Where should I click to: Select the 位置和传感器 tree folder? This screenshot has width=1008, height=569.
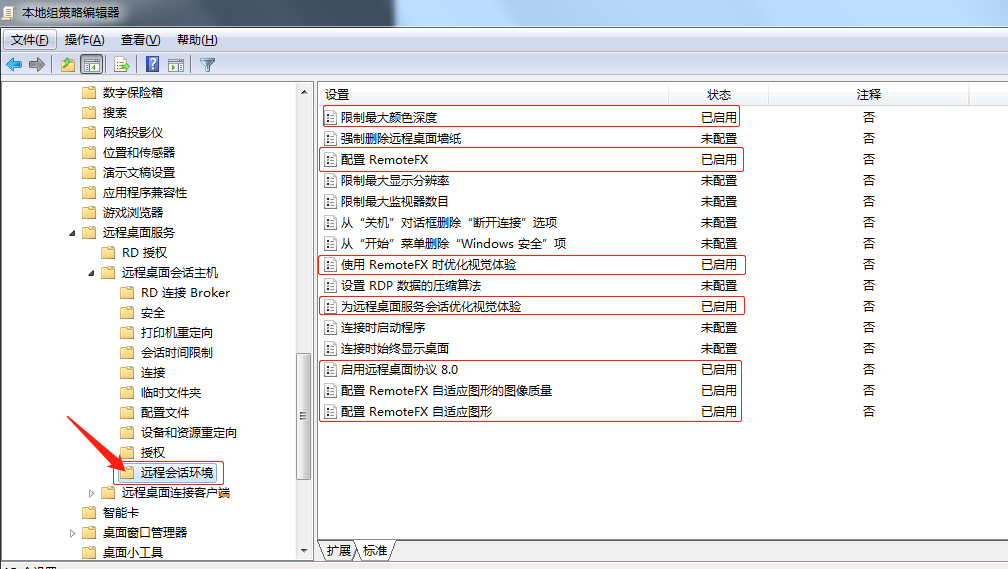[x=139, y=152]
